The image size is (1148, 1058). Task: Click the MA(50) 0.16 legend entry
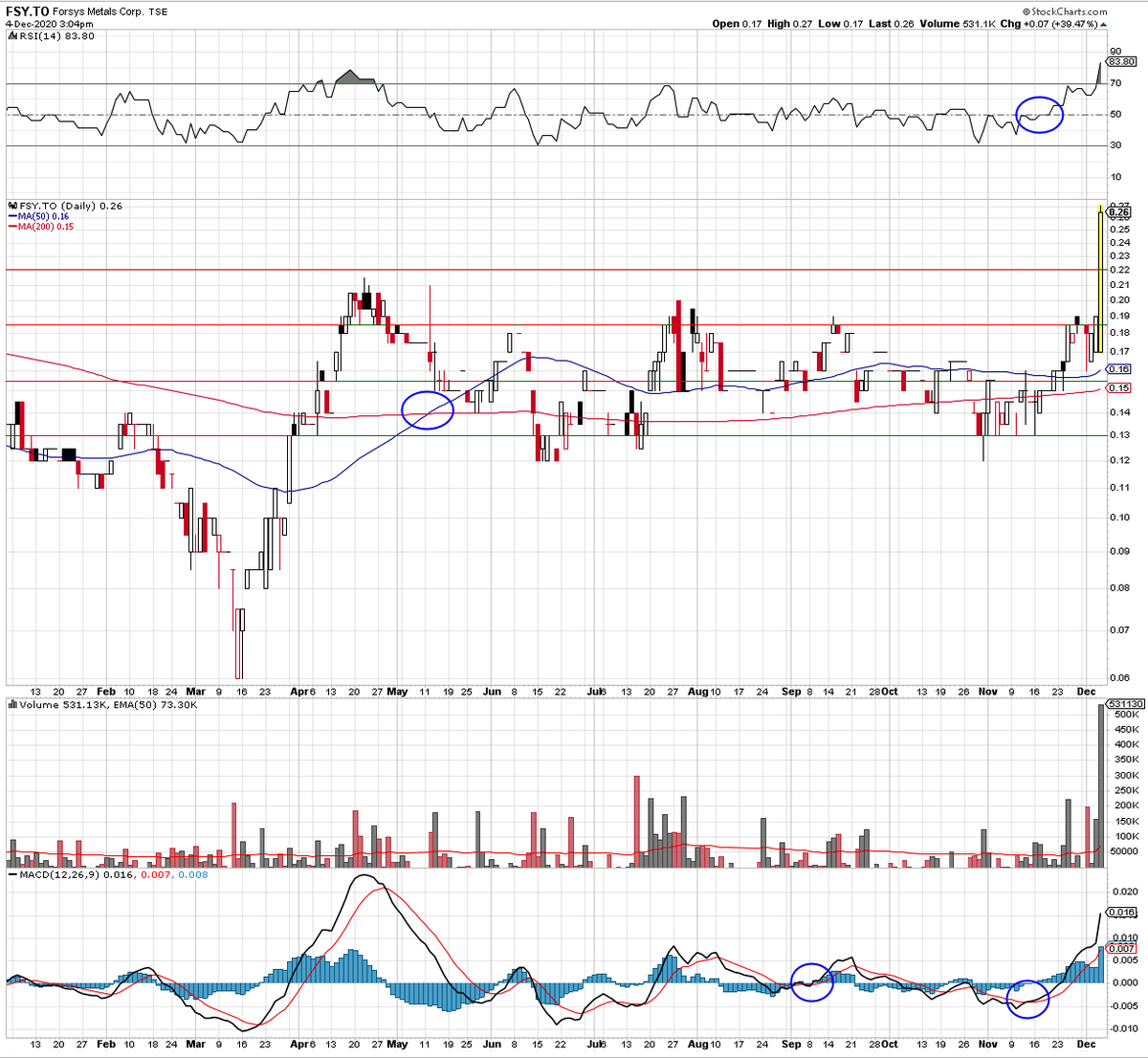click(x=38, y=216)
